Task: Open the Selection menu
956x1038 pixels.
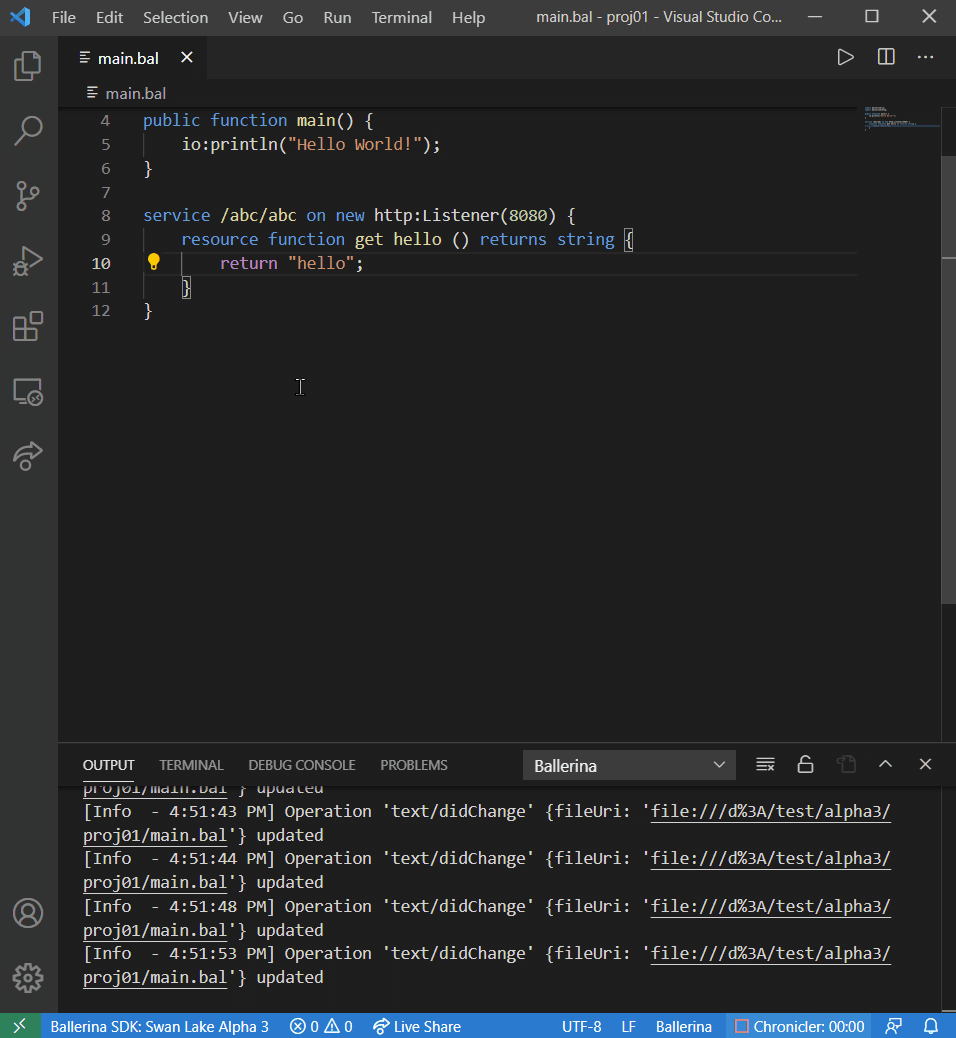Action: [x=175, y=17]
